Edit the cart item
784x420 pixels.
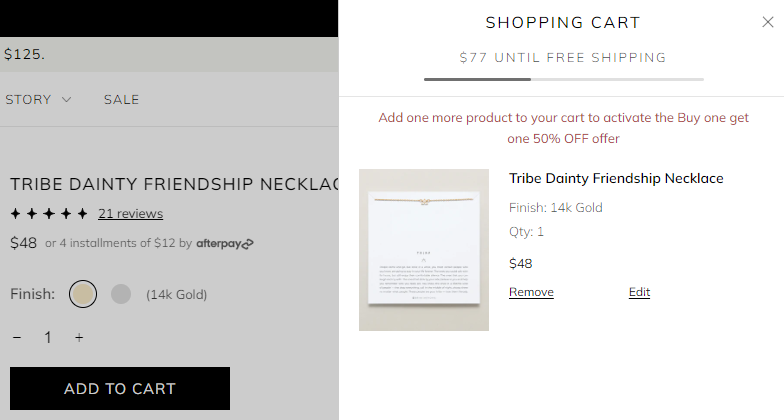click(x=639, y=292)
